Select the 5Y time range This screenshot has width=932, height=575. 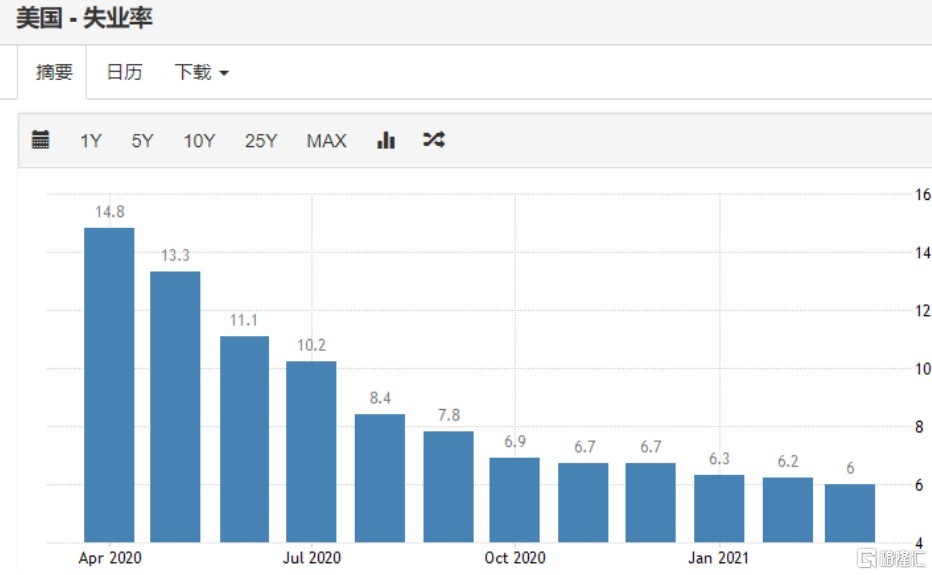click(143, 141)
